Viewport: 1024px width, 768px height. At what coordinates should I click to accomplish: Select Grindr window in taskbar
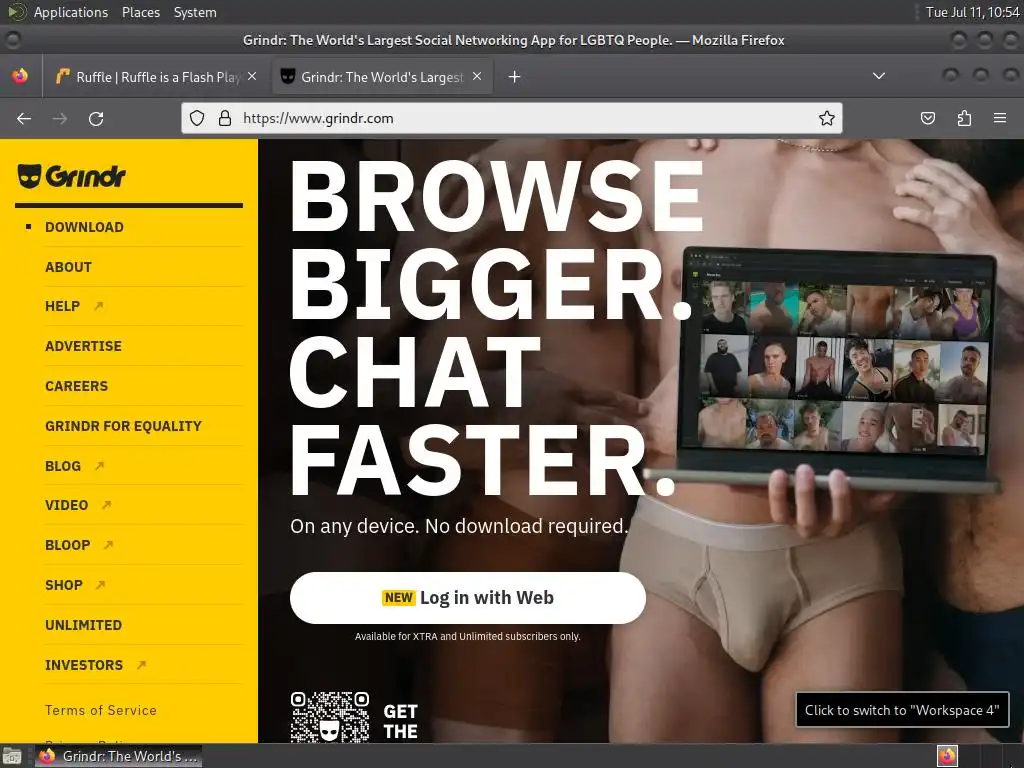[119, 756]
